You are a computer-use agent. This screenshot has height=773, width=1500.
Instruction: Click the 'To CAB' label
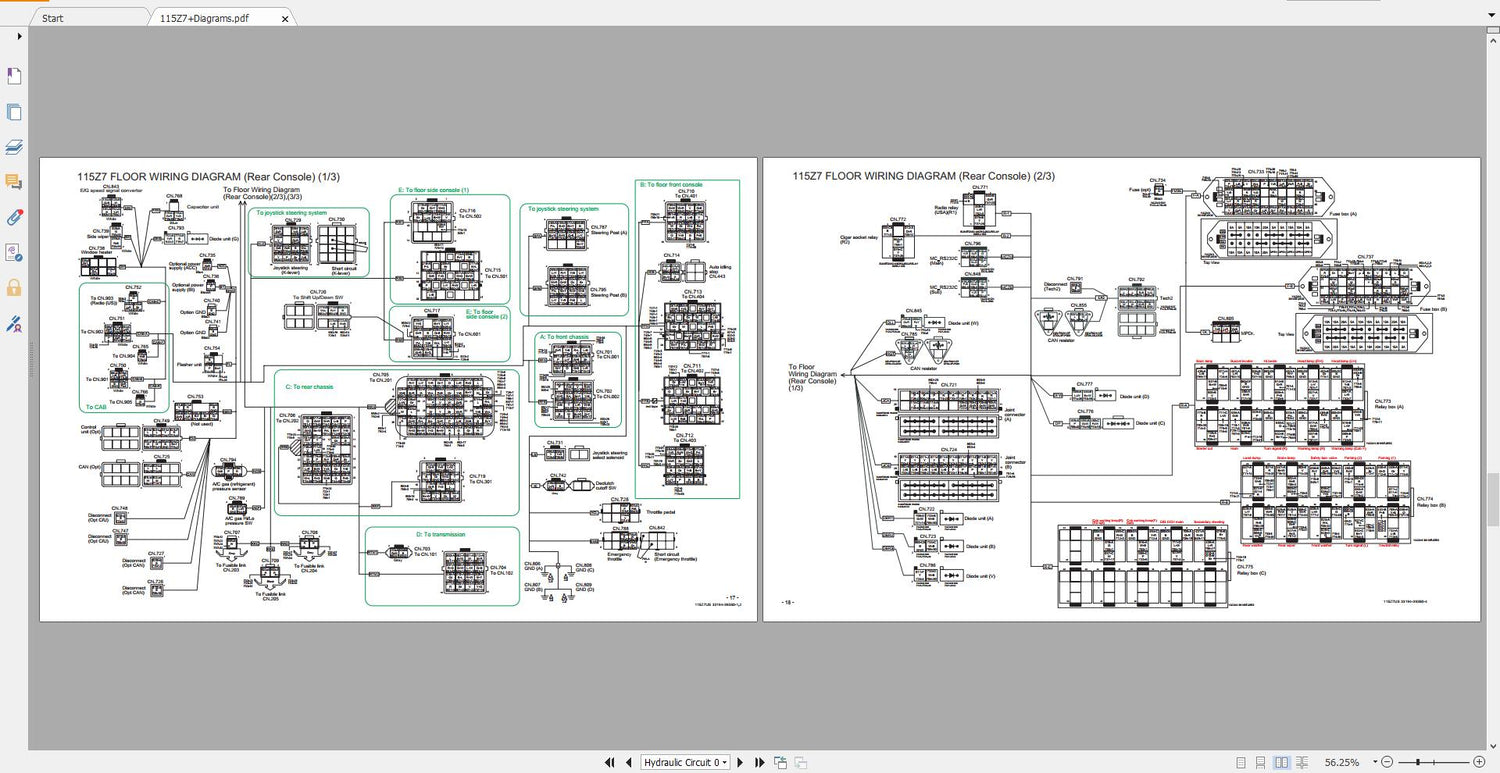(x=96, y=407)
